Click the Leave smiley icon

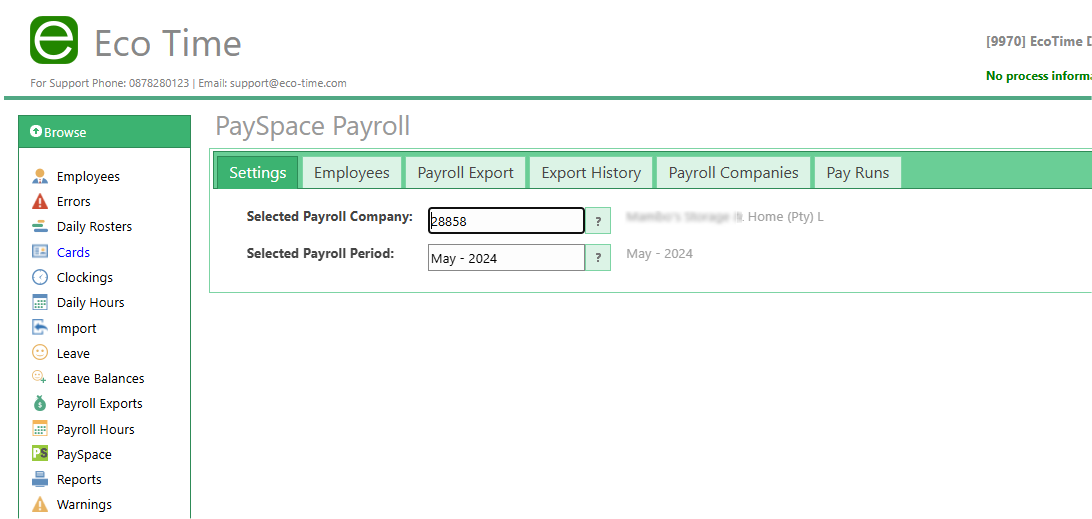coord(40,353)
